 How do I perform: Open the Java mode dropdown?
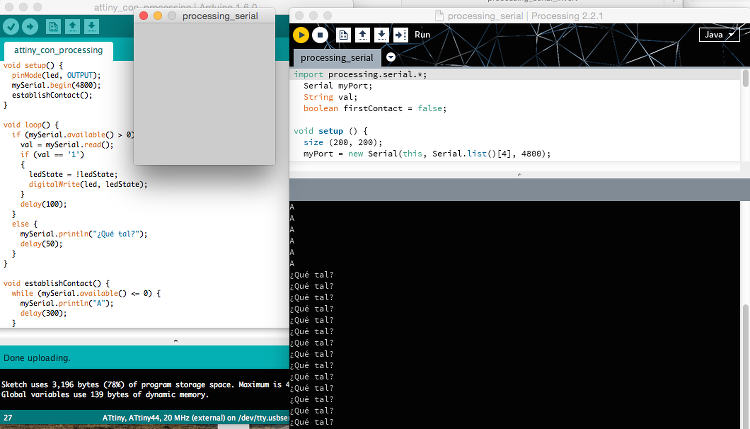tap(719, 35)
